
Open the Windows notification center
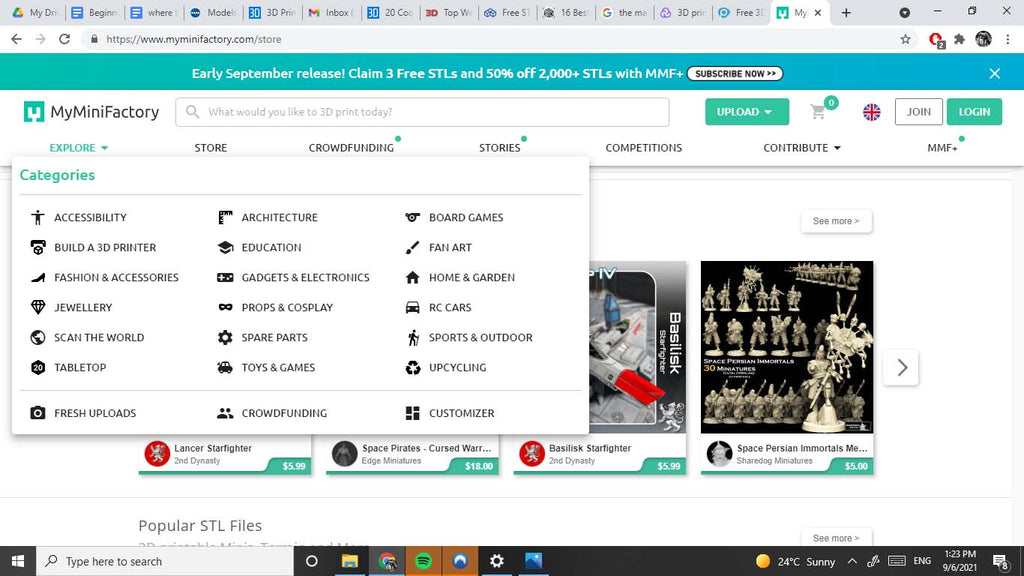1000,561
